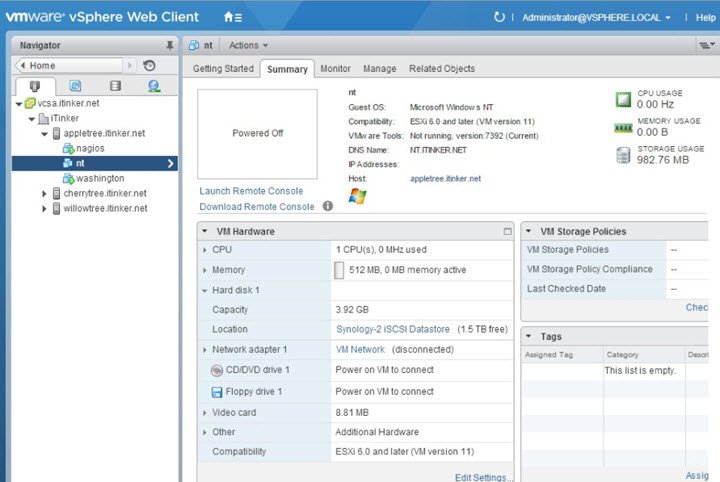Click the storage usage icon

point(623,155)
